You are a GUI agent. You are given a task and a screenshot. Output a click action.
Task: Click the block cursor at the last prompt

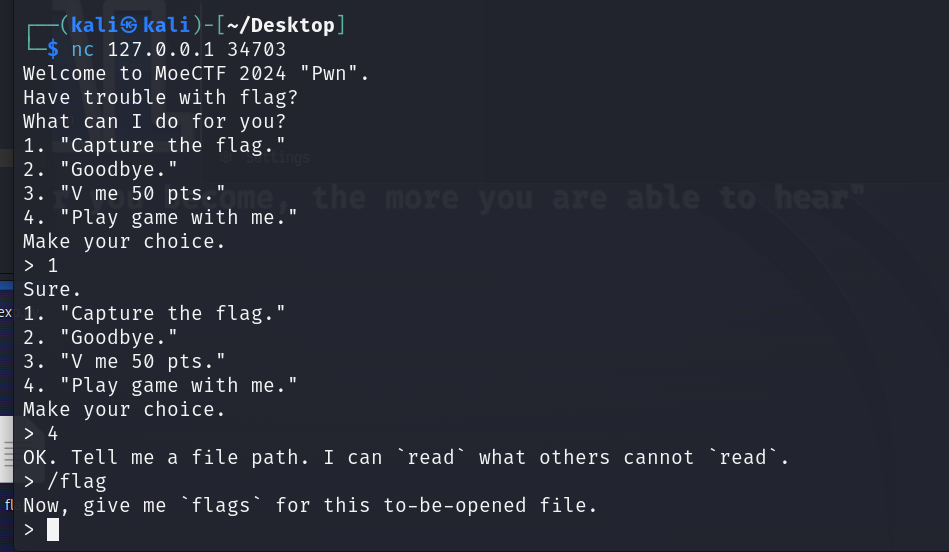pyautogui.click(x=53, y=530)
